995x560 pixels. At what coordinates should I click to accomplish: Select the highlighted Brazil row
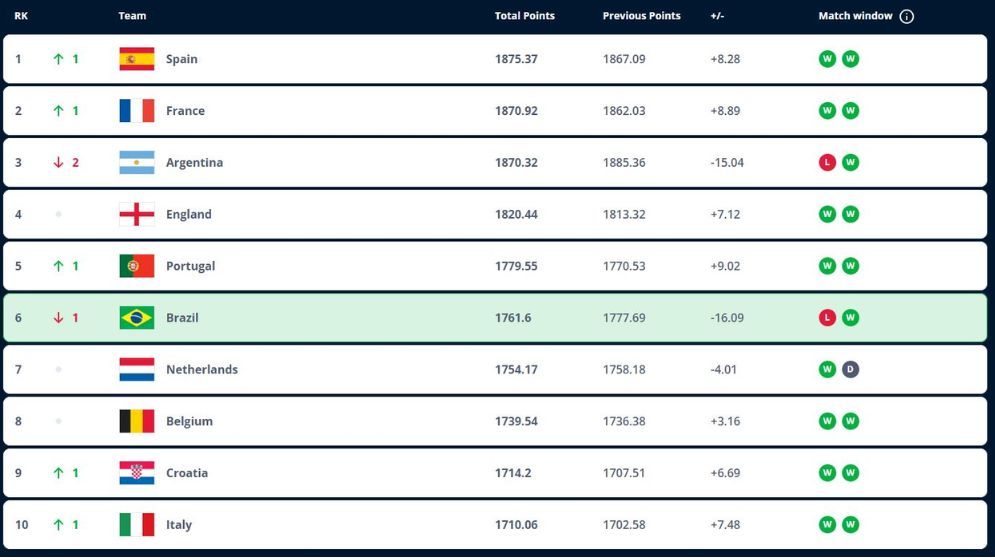pyautogui.click(x=400, y=318)
